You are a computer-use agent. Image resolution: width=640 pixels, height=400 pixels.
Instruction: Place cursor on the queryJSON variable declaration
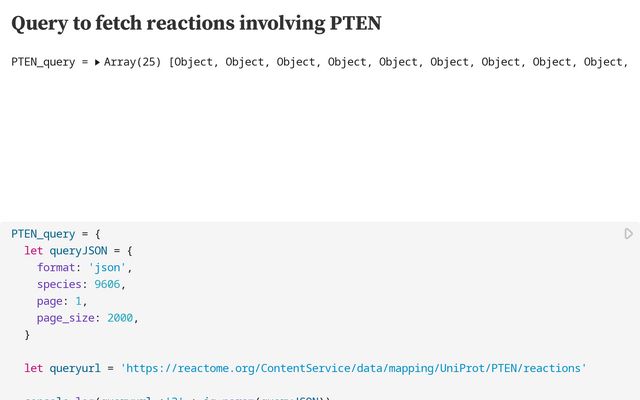78,251
